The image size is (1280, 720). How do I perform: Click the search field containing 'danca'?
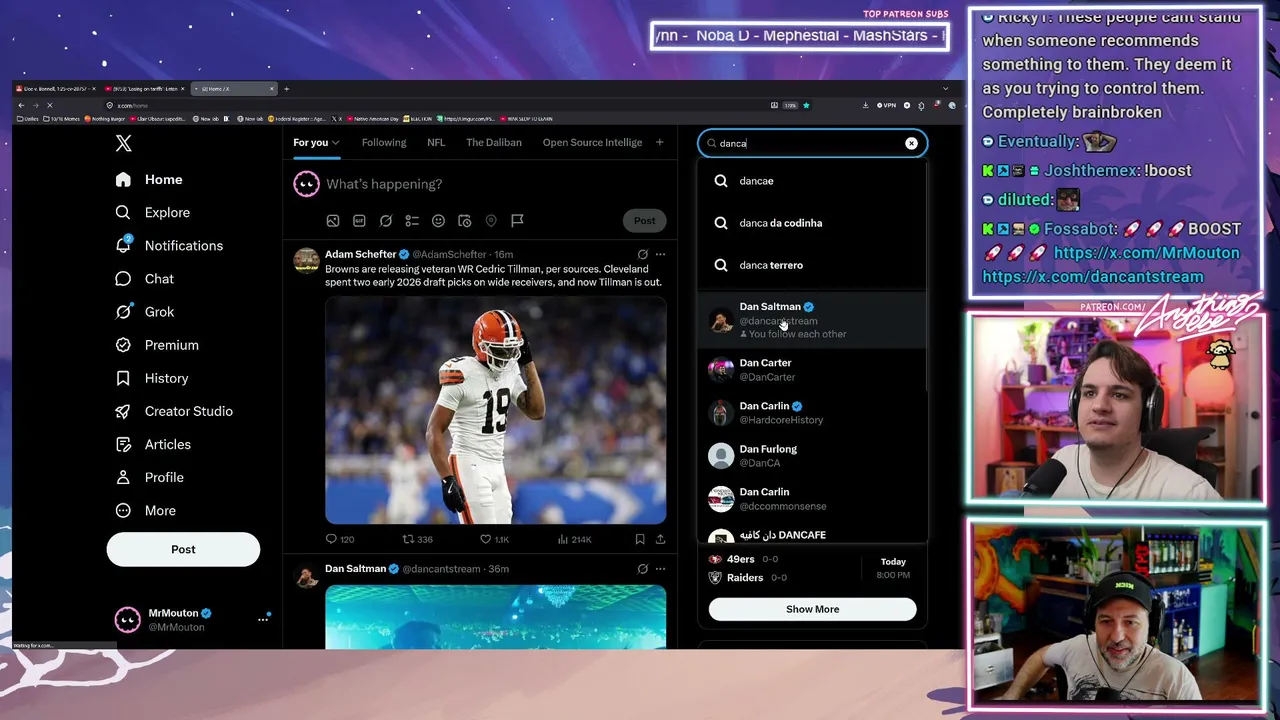(x=812, y=143)
